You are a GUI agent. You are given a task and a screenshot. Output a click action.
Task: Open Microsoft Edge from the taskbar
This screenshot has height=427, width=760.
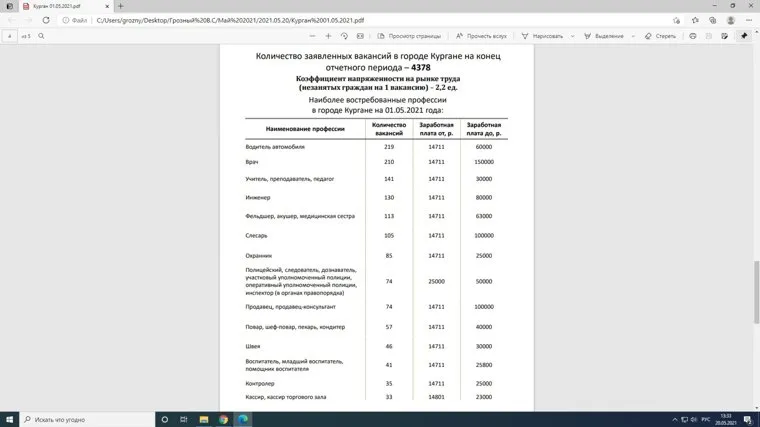(x=243, y=419)
